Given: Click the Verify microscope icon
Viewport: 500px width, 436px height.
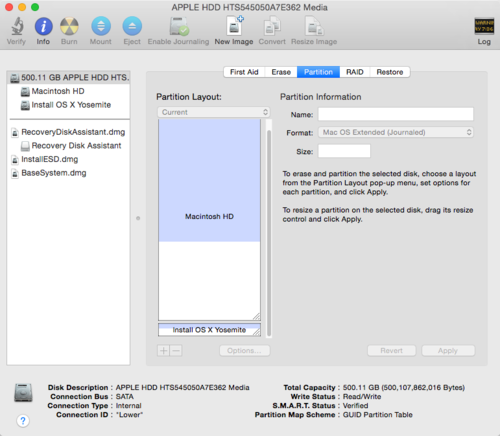Looking at the screenshot, I should click(x=17, y=27).
